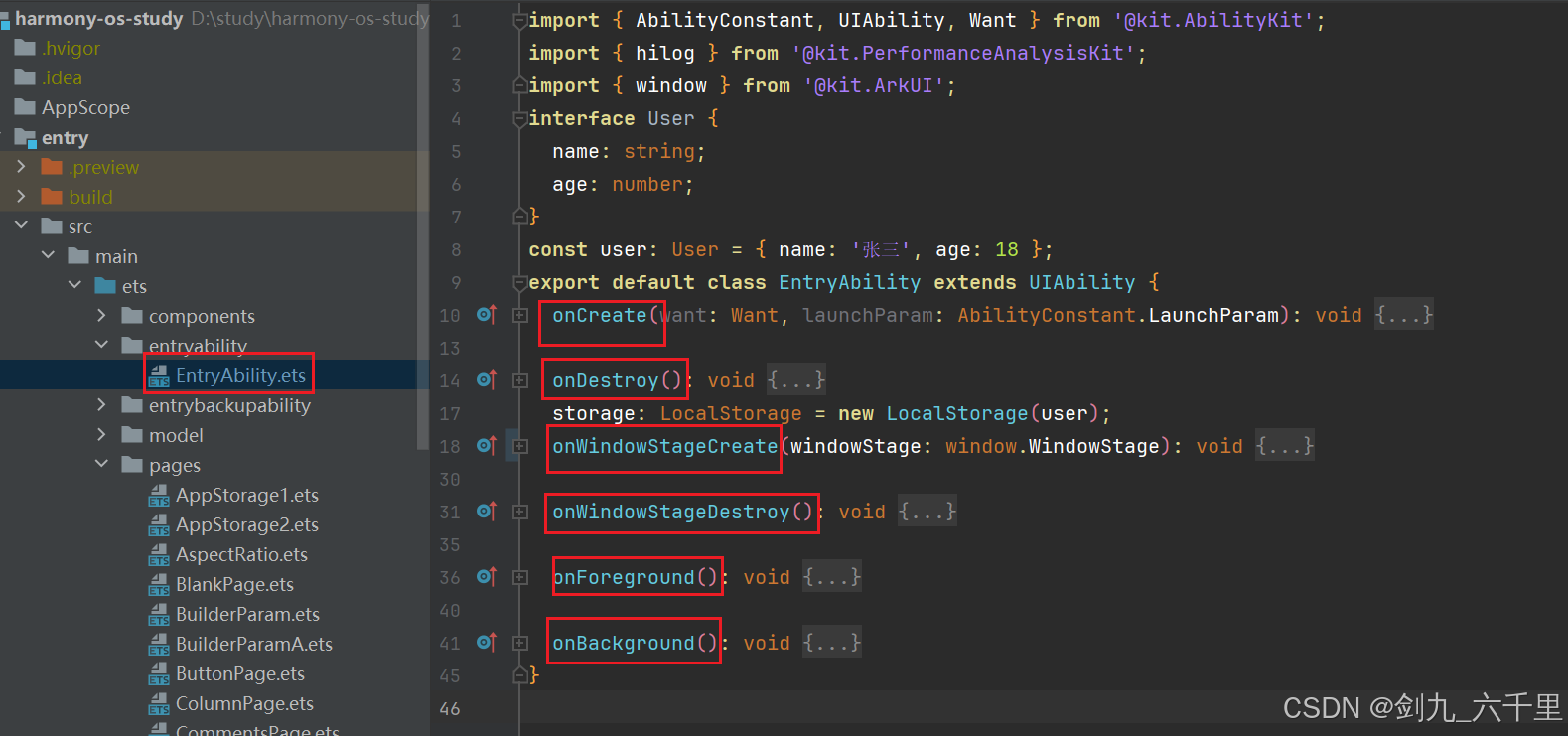Screen dimensions: 1568x736
Task: Expand folded onDestroy method body
Action: [x=796, y=380]
